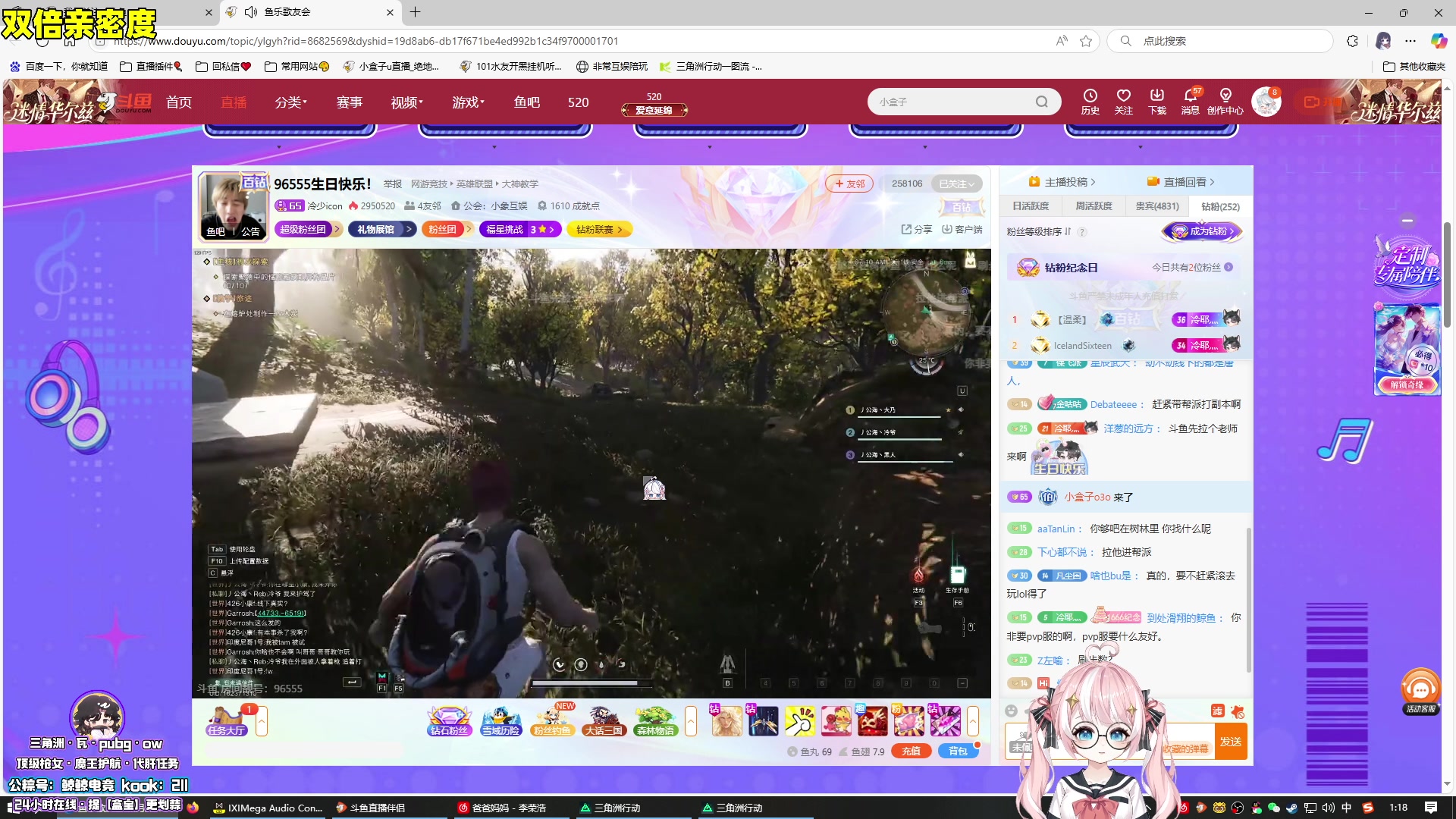Image resolution: width=1456 pixels, height=819 pixels.
Task: Click the 成为钻粉 button
Action: pos(1203,231)
